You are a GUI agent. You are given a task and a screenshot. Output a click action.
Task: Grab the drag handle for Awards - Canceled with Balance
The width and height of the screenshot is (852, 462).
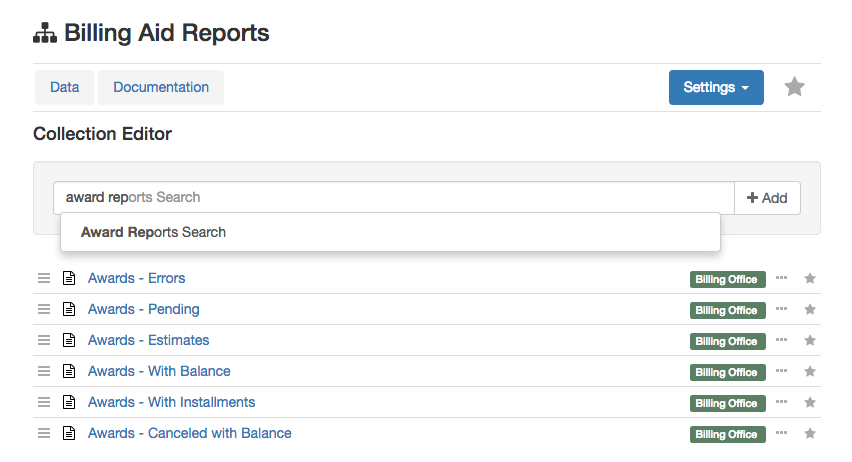[x=44, y=433]
